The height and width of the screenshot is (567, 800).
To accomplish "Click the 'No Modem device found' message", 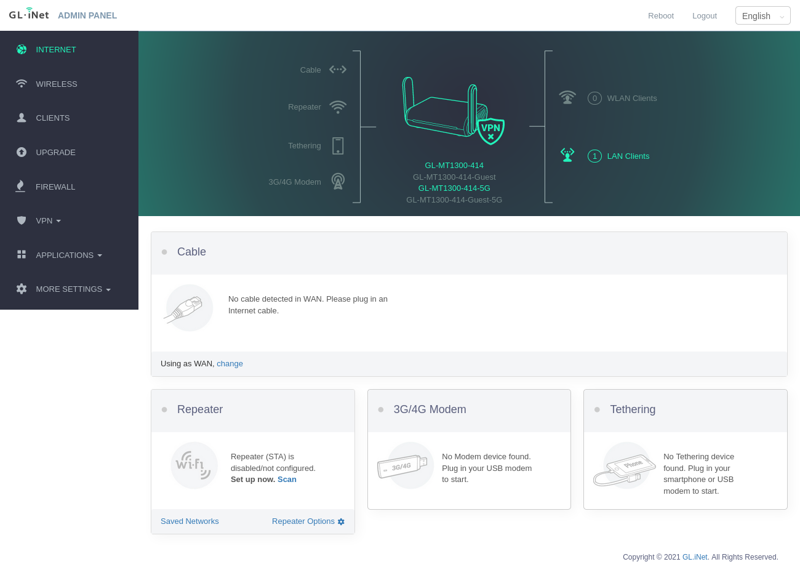I will [487, 468].
